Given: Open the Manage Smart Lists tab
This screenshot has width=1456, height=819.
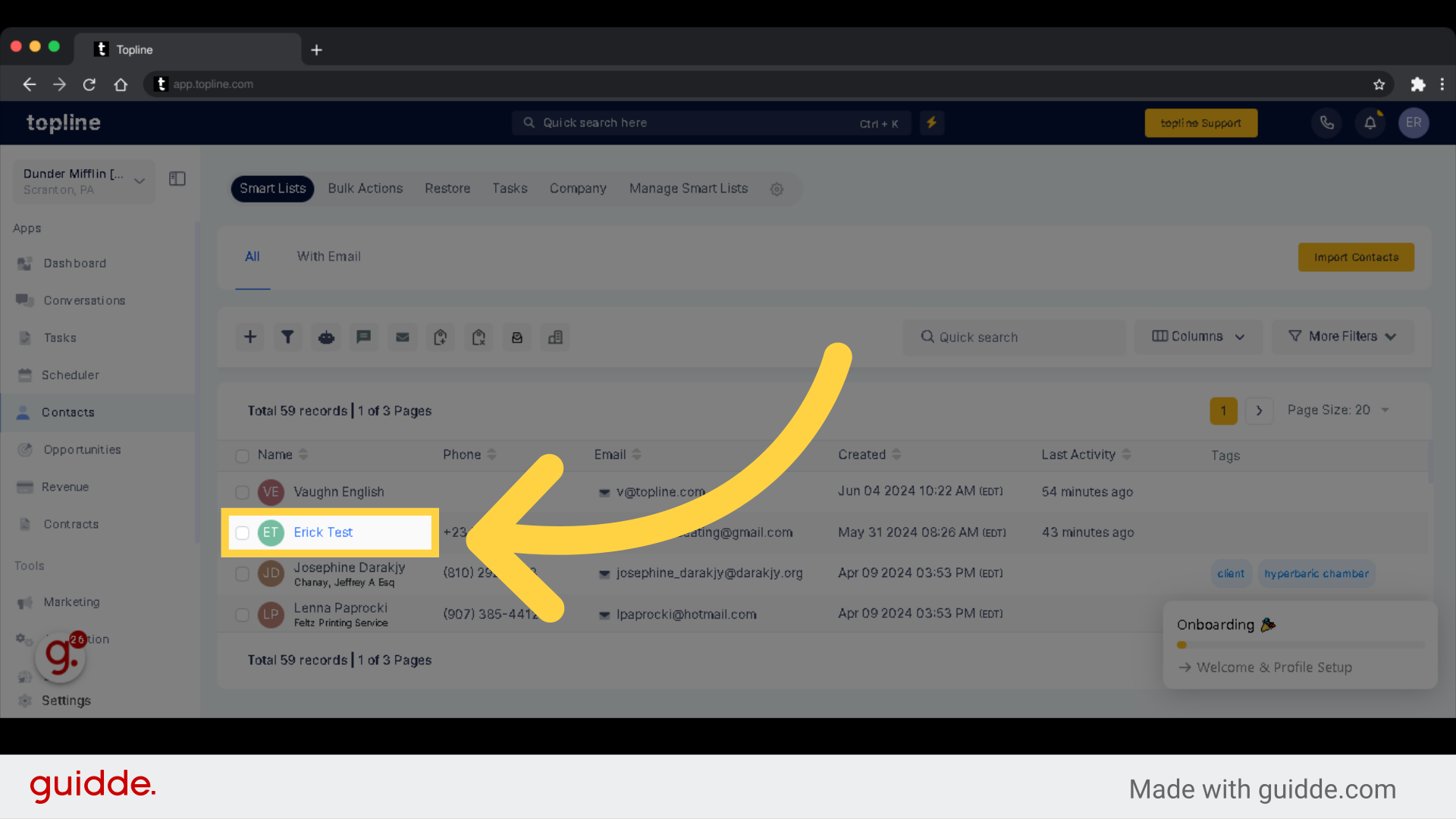Looking at the screenshot, I should pyautogui.click(x=688, y=189).
